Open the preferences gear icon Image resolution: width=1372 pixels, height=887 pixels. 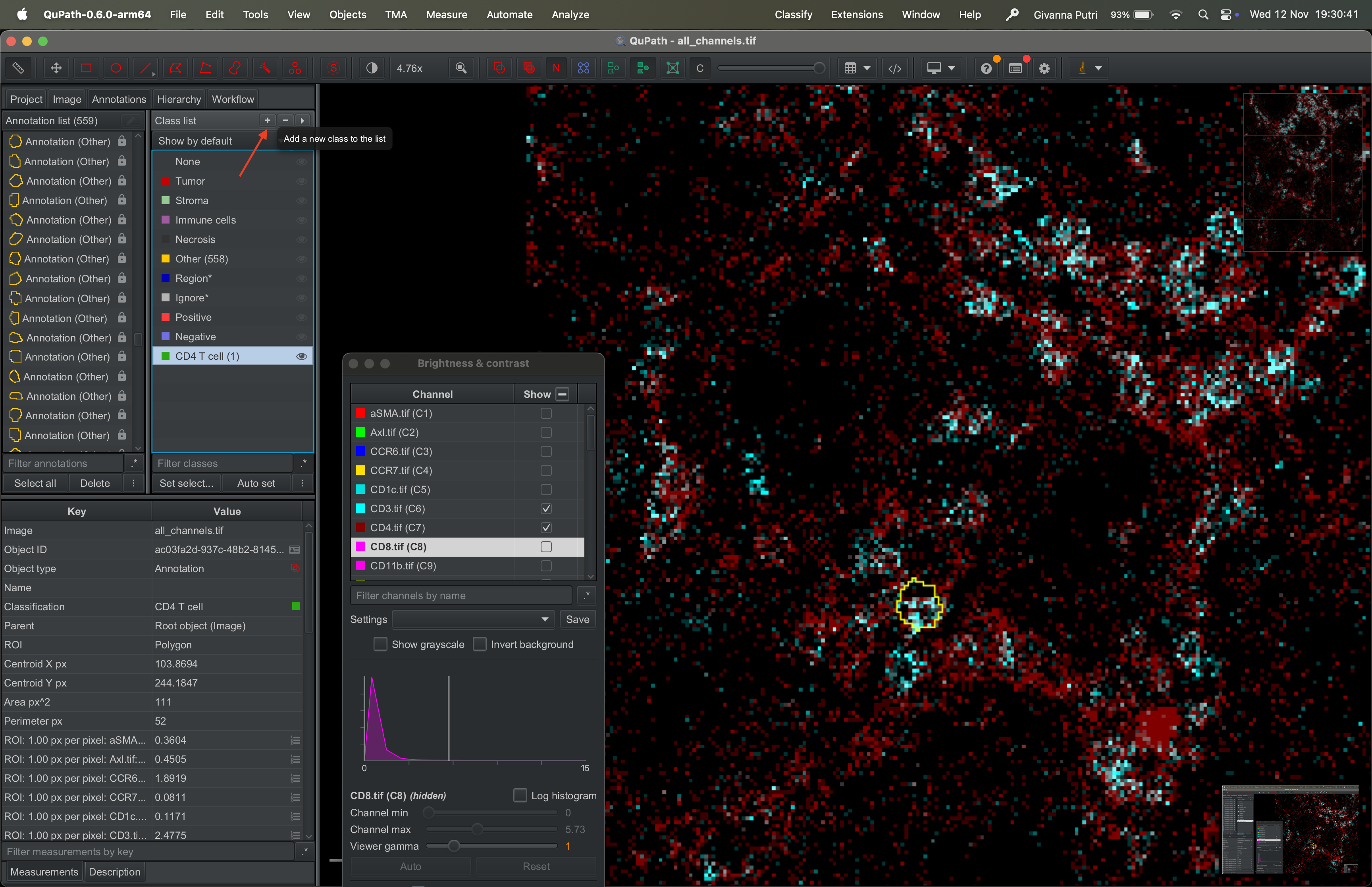click(1044, 68)
